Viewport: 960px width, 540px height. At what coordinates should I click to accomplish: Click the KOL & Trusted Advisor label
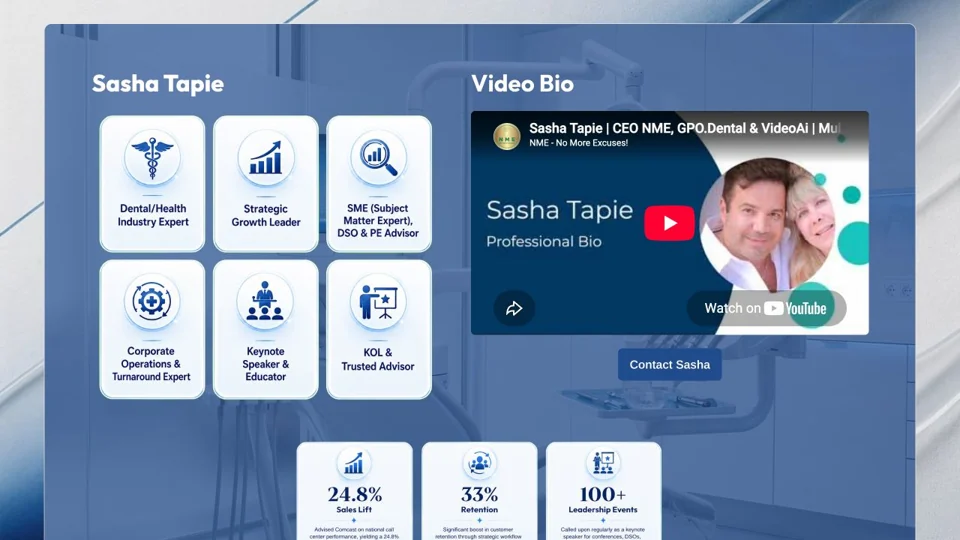378,359
